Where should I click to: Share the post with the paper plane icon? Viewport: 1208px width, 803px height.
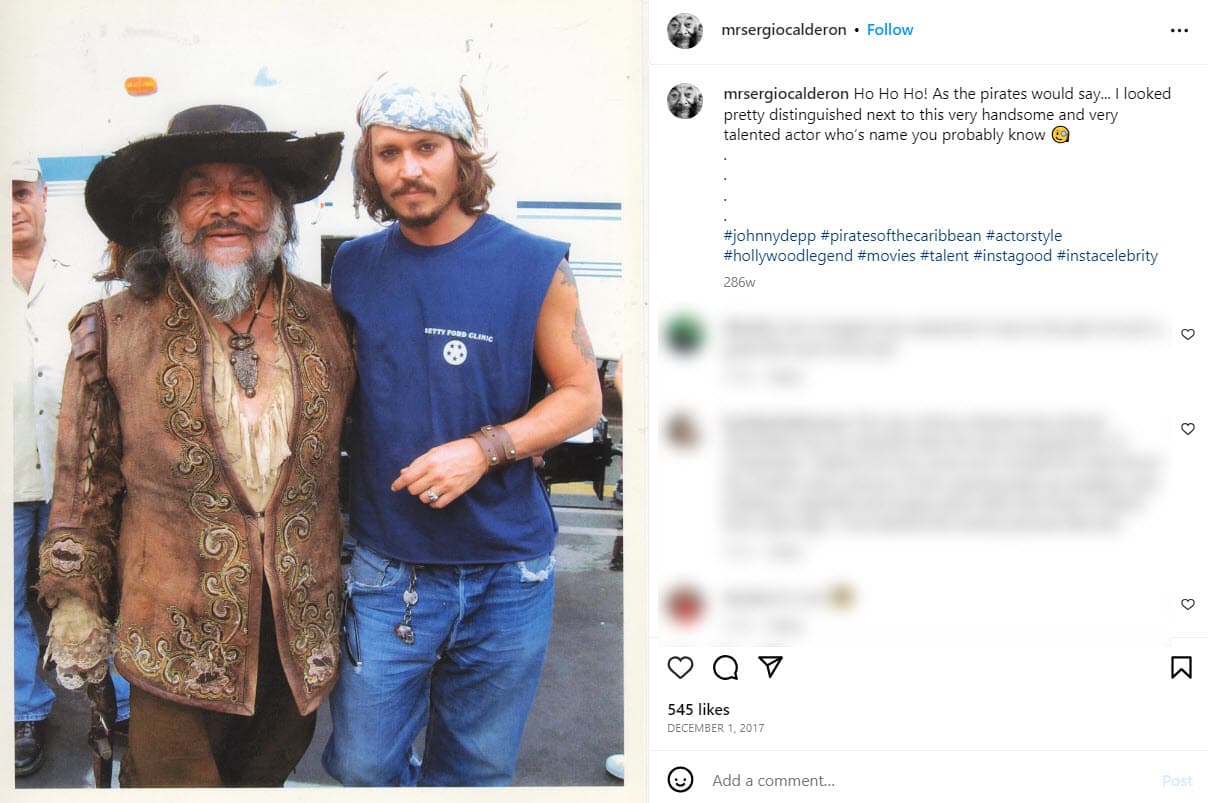pyautogui.click(x=770, y=667)
